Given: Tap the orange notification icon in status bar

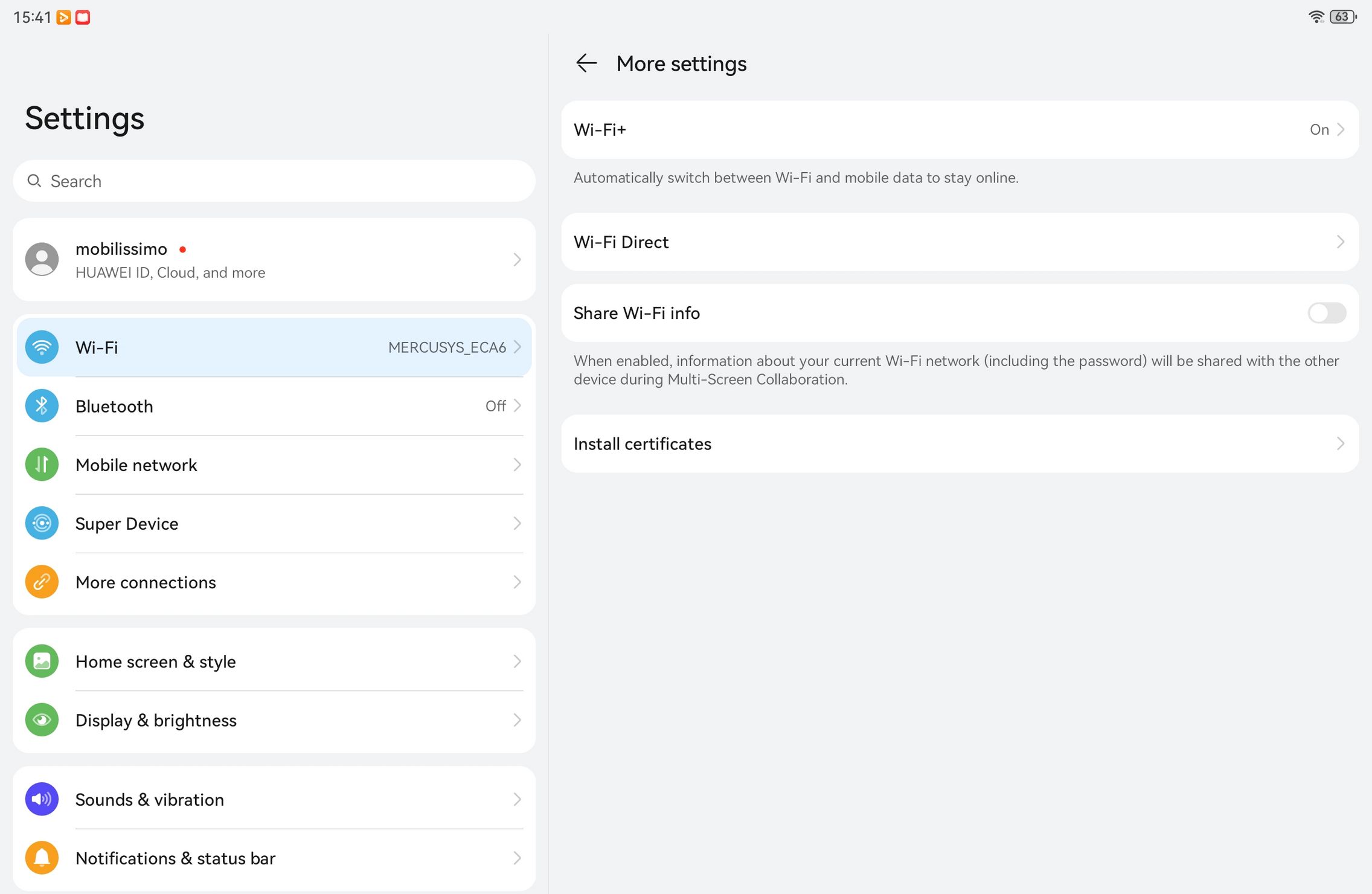Looking at the screenshot, I should [x=63, y=17].
